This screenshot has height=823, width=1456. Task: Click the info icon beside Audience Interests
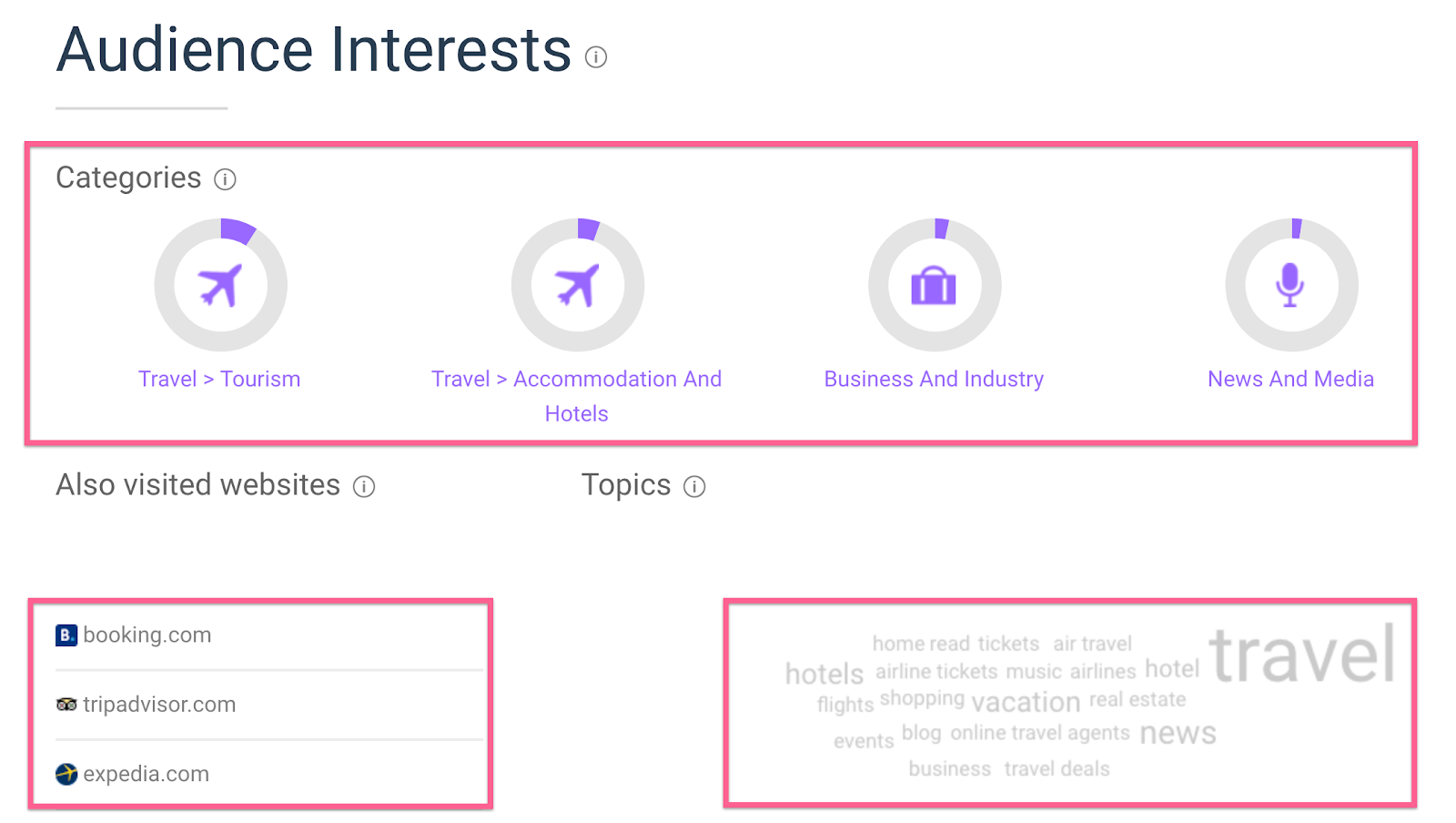coord(596,57)
